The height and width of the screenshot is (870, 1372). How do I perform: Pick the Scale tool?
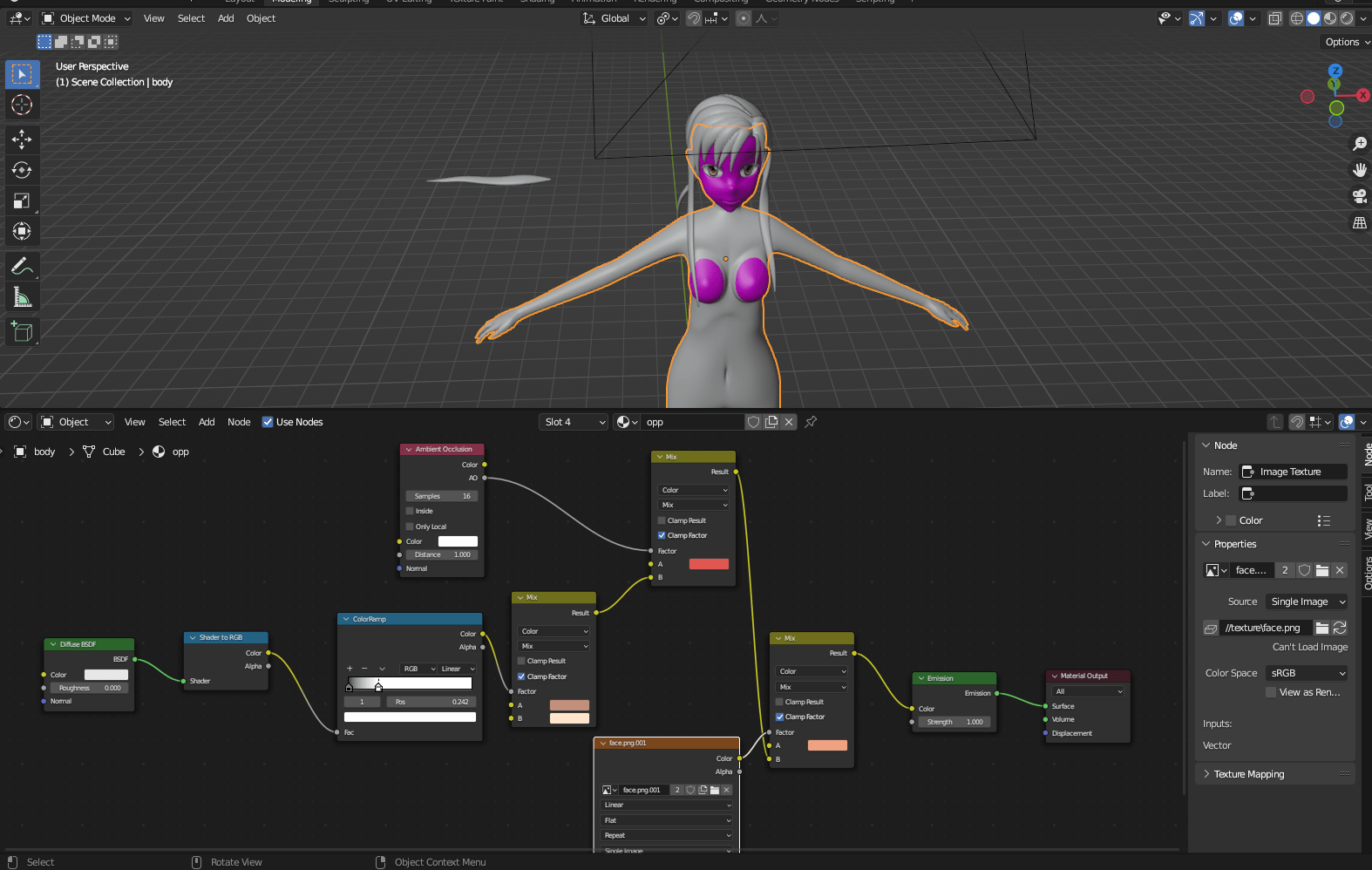point(22,201)
